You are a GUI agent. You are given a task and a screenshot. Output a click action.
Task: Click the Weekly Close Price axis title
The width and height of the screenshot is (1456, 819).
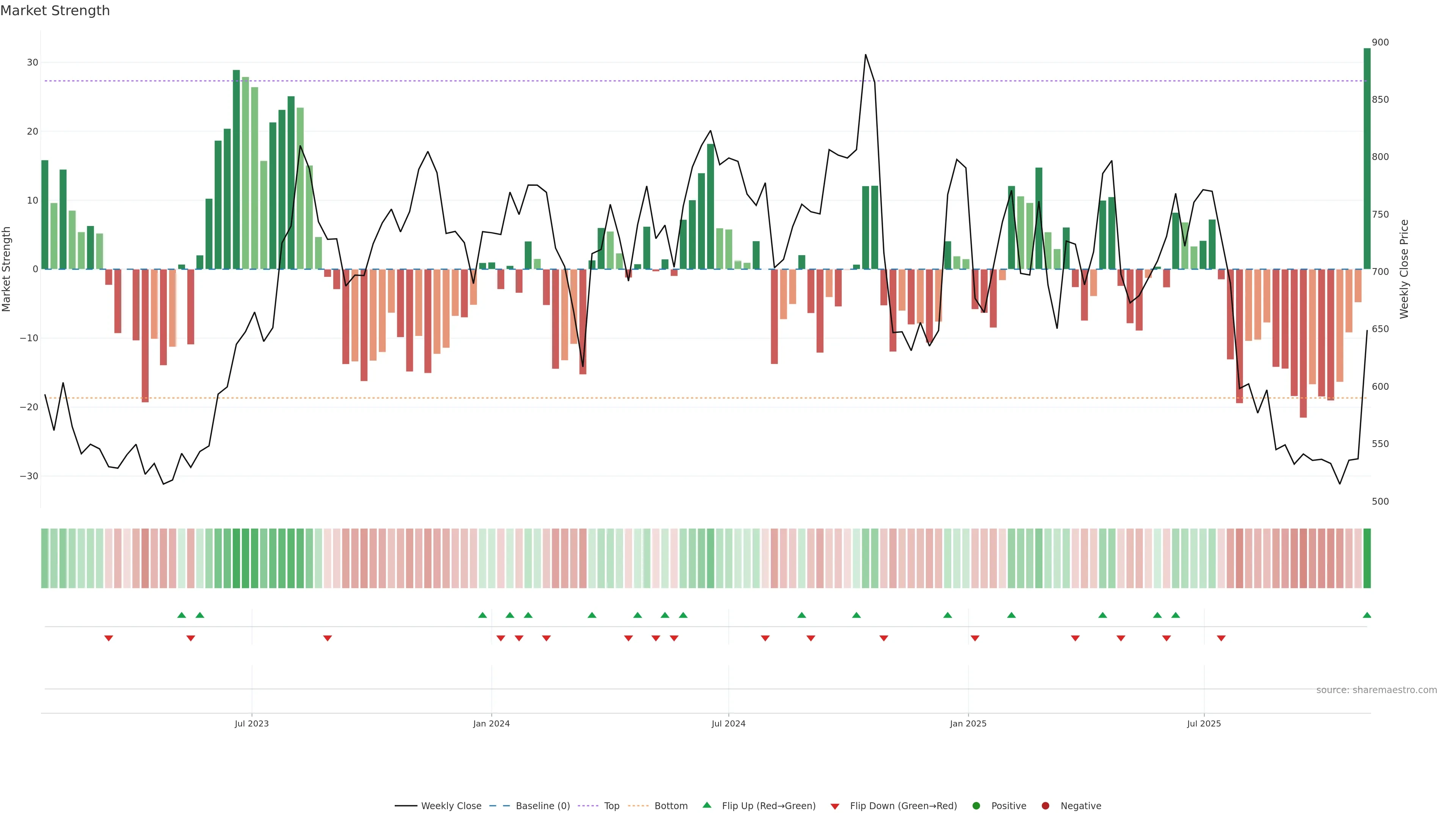coord(1404,269)
